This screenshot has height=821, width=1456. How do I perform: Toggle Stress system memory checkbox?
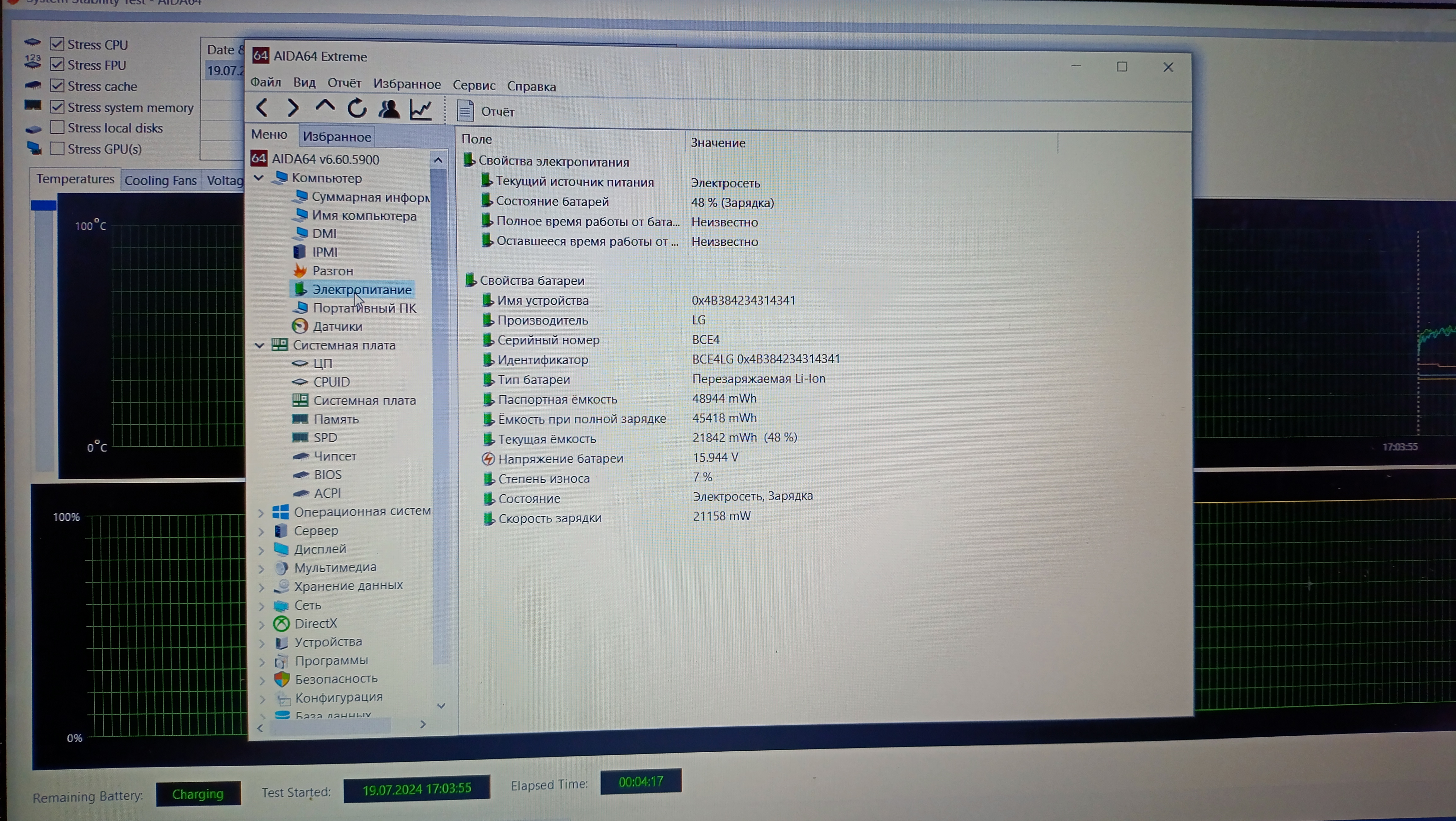[57, 106]
